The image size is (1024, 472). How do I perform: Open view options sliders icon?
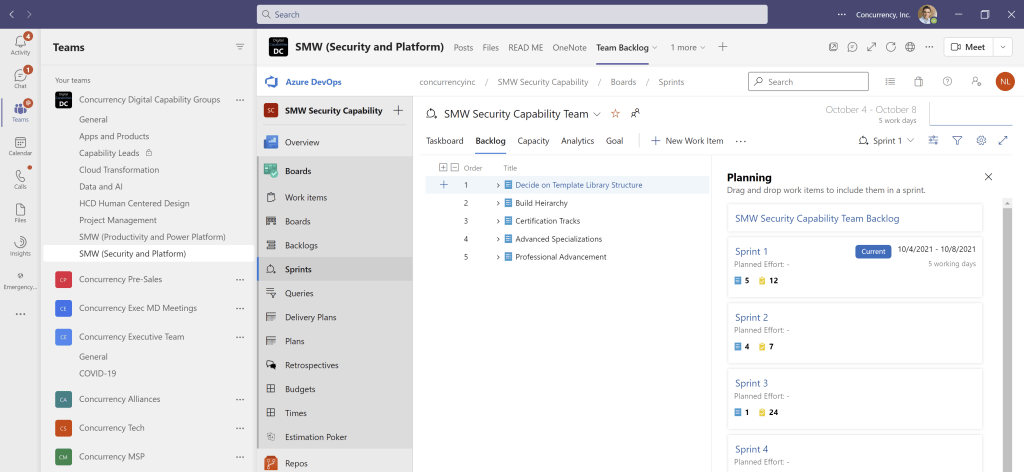[x=933, y=141]
